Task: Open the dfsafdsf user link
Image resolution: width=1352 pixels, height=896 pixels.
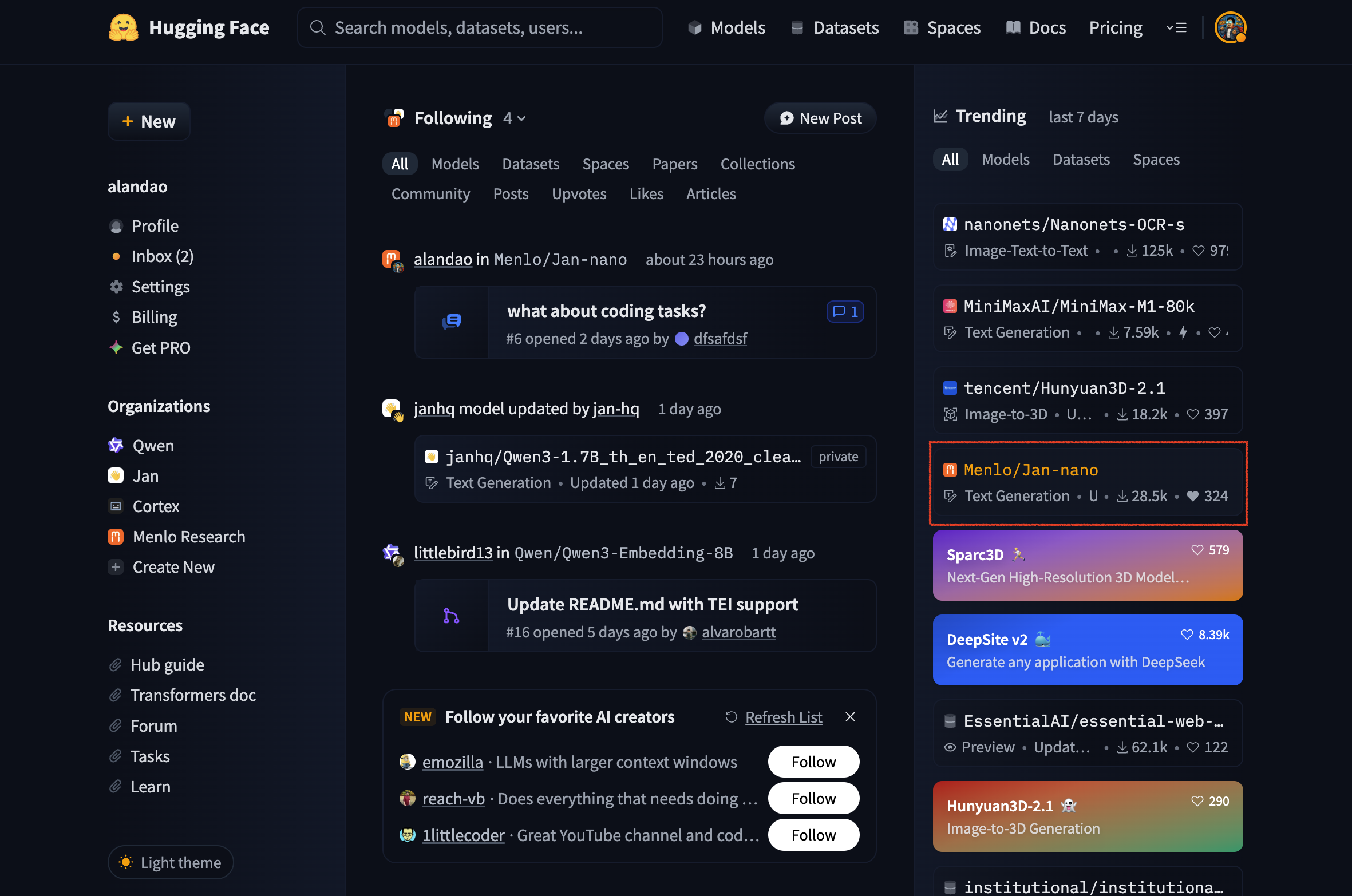Action: click(720, 339)
